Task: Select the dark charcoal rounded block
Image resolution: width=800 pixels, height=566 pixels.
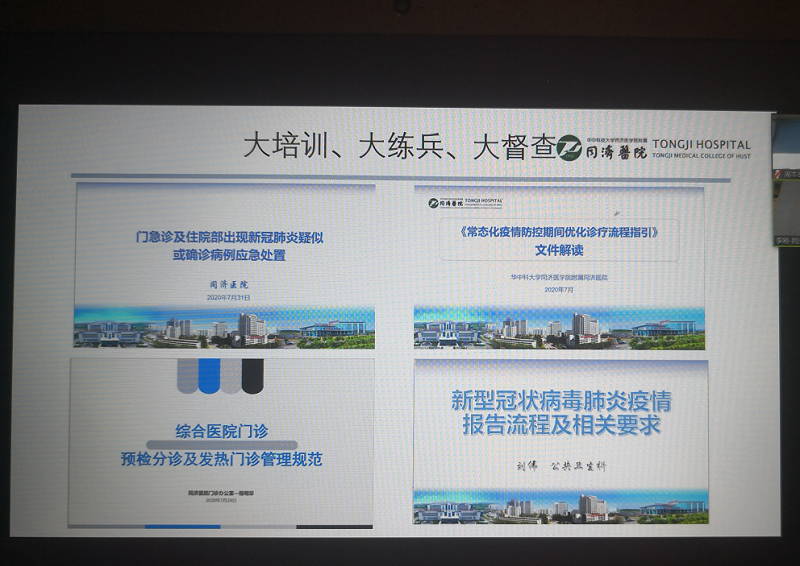Action: (252, 375)
